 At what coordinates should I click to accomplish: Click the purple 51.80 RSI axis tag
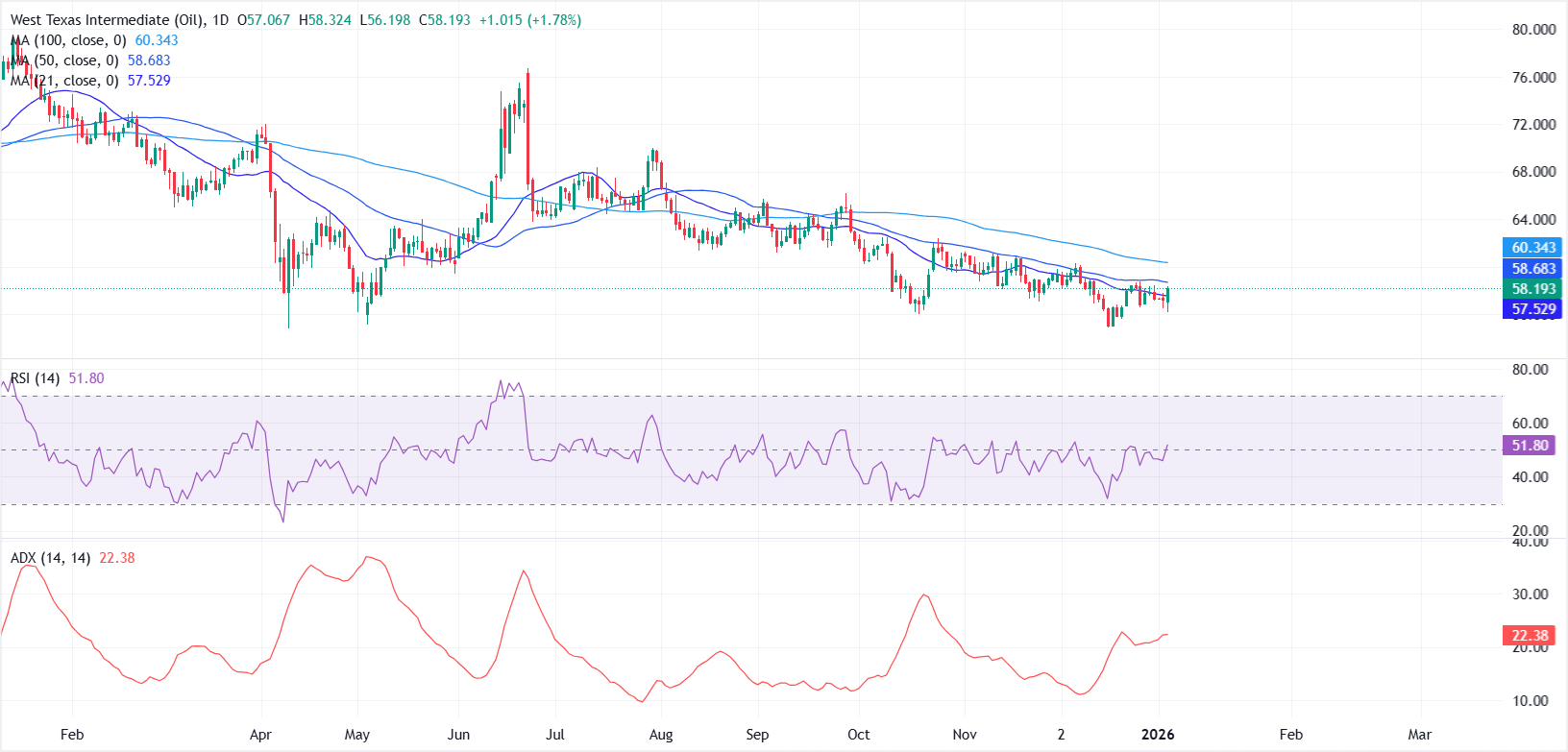click(x=1530, y=446)
